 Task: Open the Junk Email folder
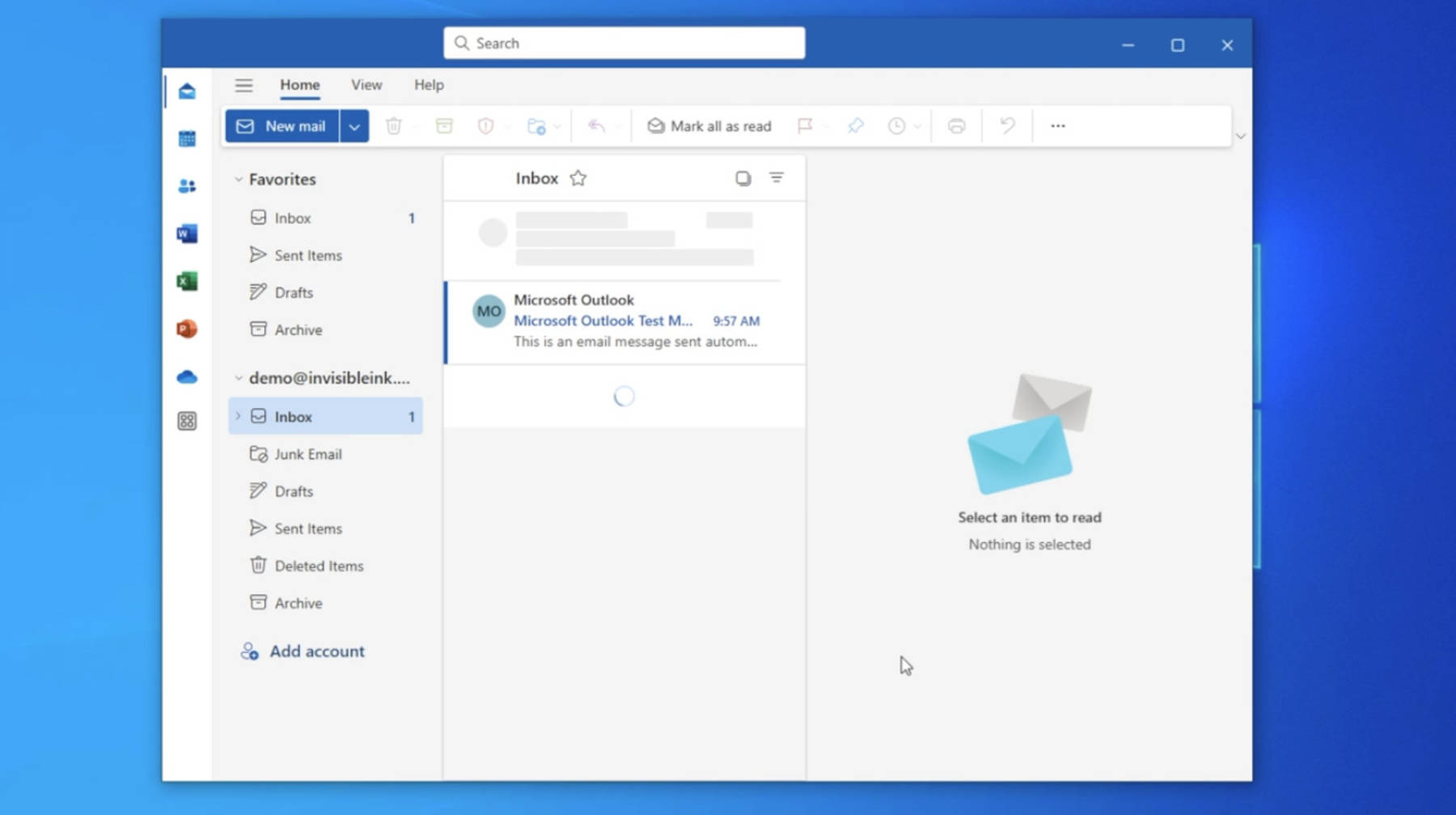pyautogui.click(x=325, y=454)
